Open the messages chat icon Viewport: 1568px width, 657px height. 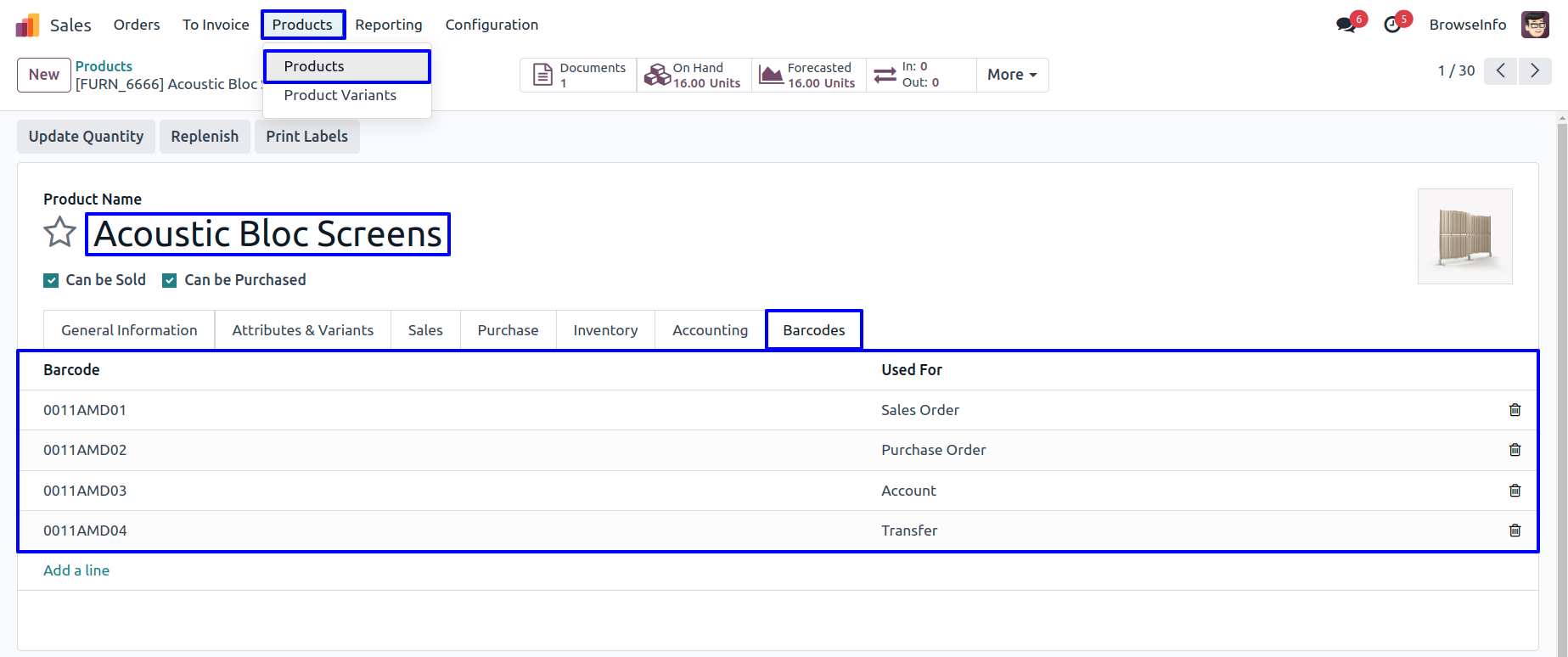point(1346,25)
